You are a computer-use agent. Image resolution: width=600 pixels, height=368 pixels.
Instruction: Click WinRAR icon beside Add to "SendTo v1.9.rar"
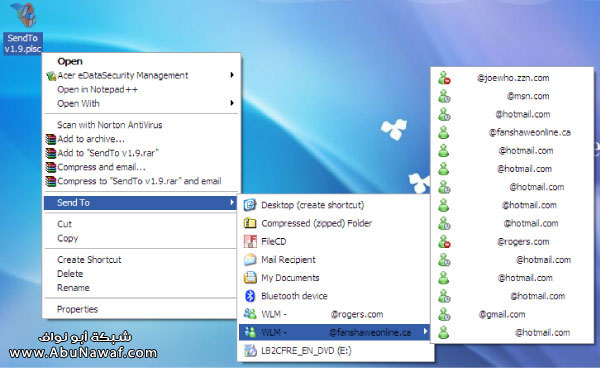[x=51, y=153]
